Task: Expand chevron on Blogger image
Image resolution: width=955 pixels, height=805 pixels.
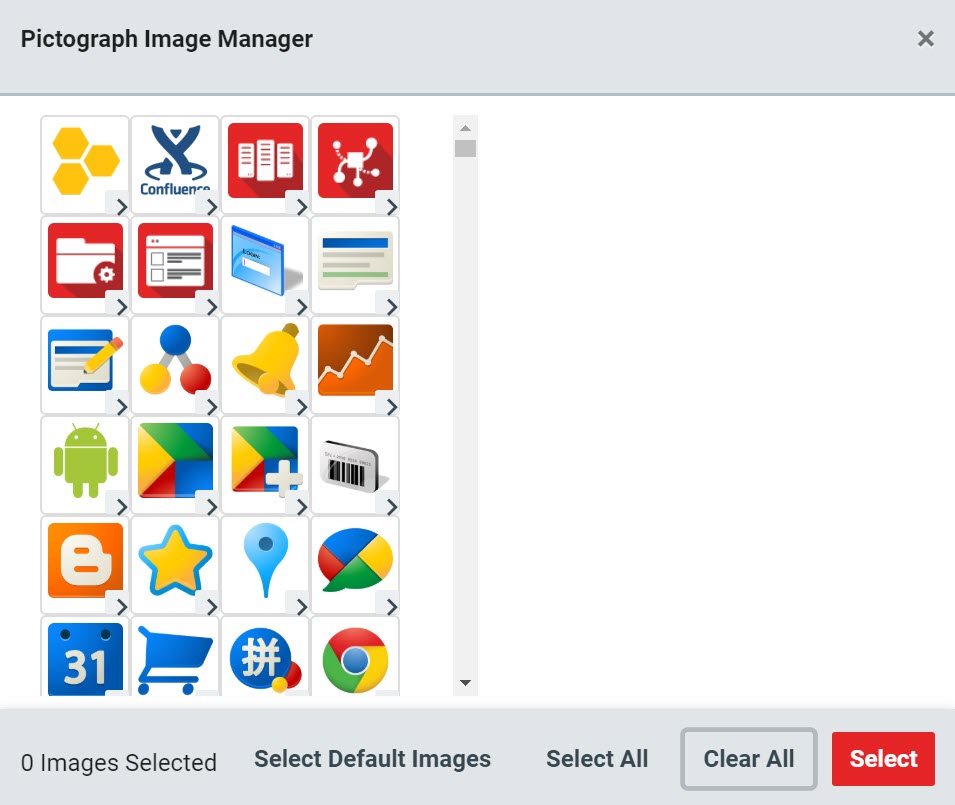Action: 121,606
